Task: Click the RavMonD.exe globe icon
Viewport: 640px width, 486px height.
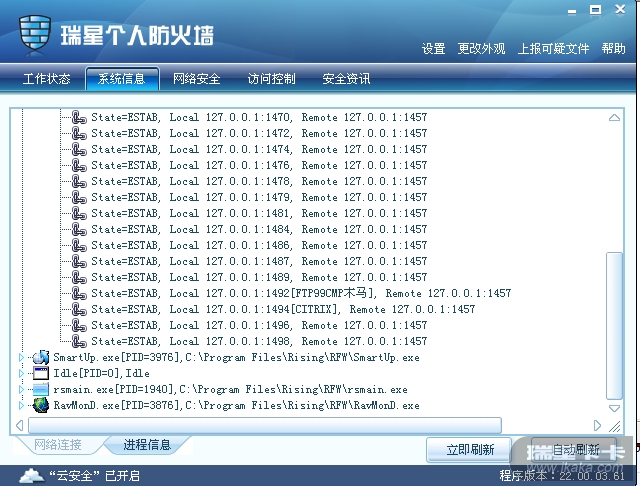Action: [41, 405]
